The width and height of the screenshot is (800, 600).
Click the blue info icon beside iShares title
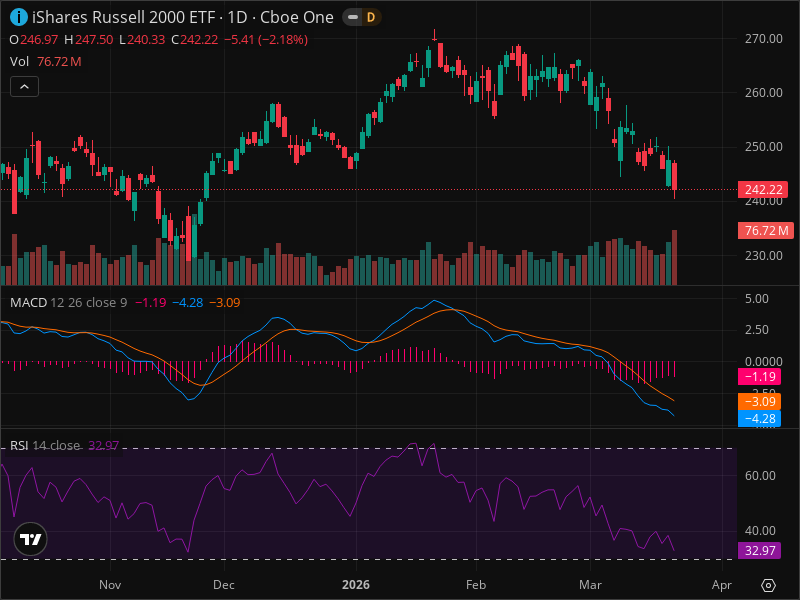pyautogui.click(x=19, y=17)
